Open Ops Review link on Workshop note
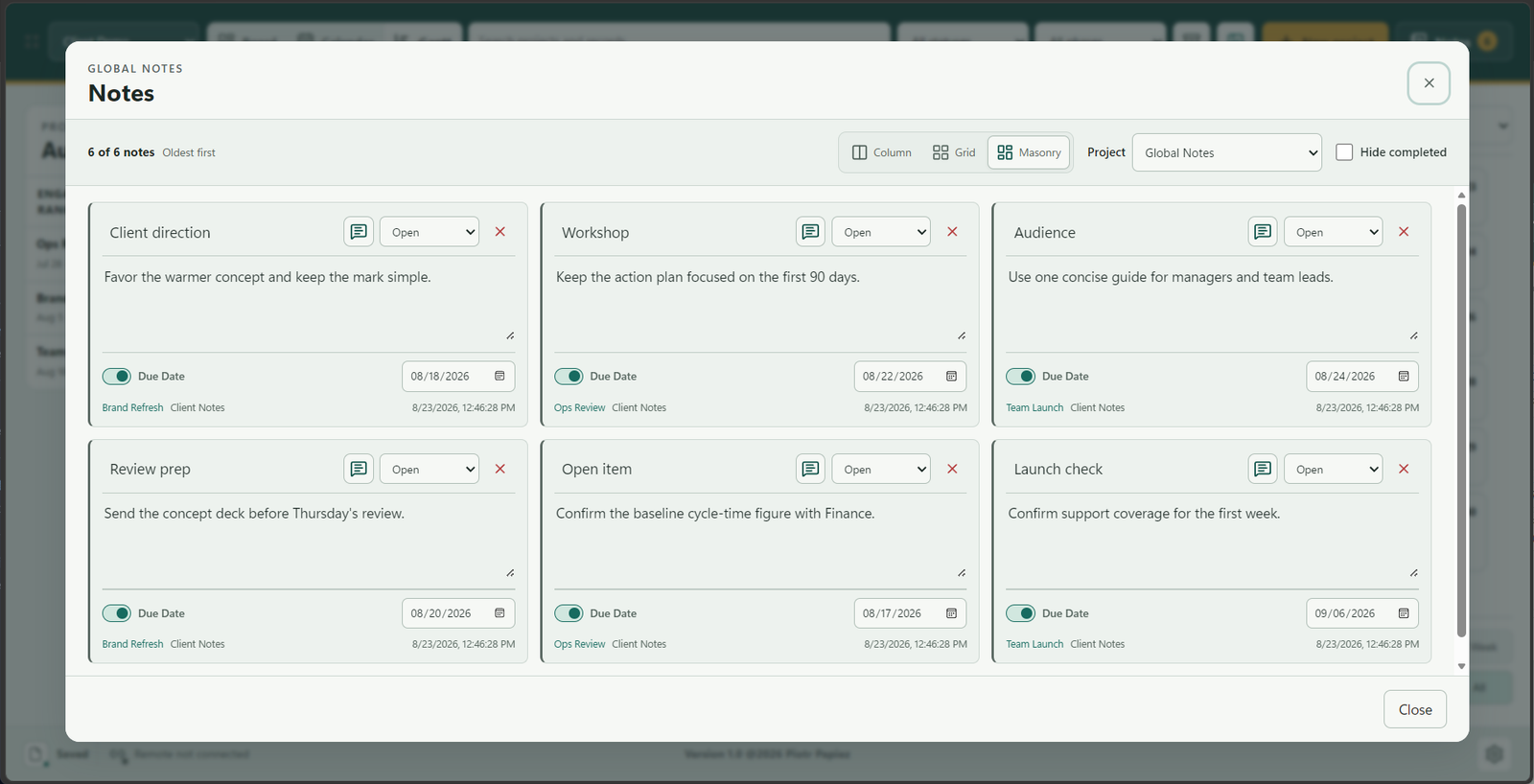 coord(580,407)
